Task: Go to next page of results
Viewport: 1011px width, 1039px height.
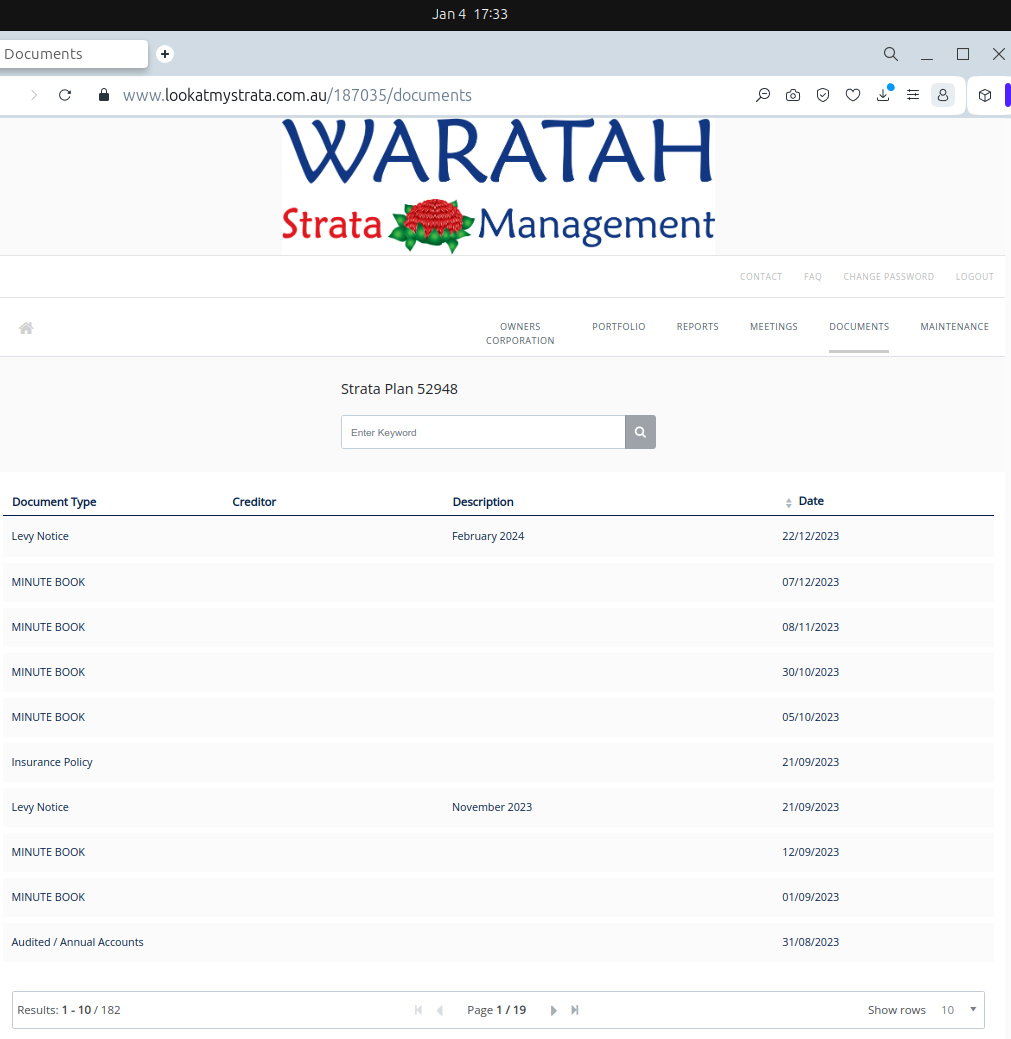Action: click(x=554, y=1010)
